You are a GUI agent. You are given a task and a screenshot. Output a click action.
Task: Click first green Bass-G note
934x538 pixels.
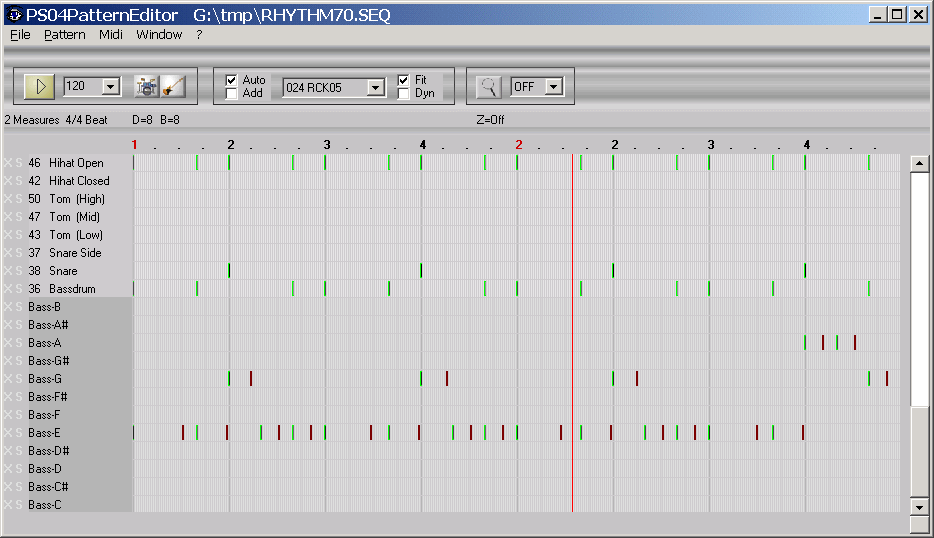pos(229,378)
